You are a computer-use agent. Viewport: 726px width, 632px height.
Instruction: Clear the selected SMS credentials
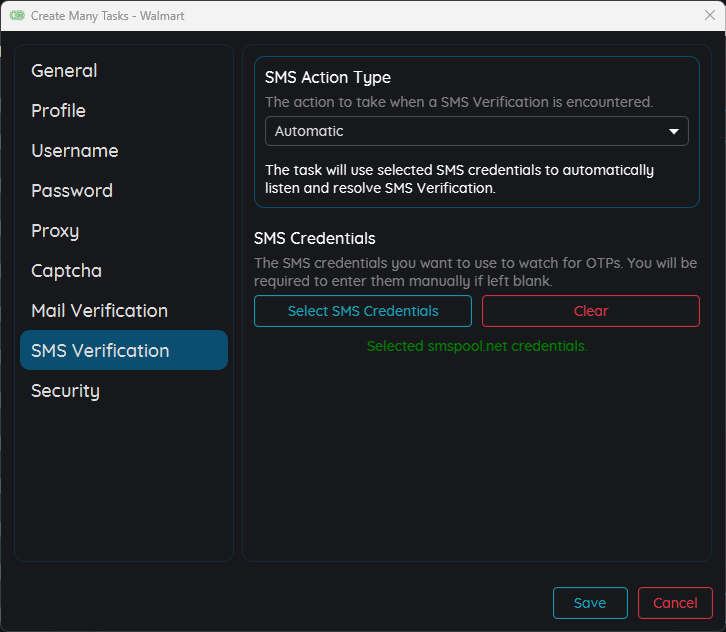590,311
